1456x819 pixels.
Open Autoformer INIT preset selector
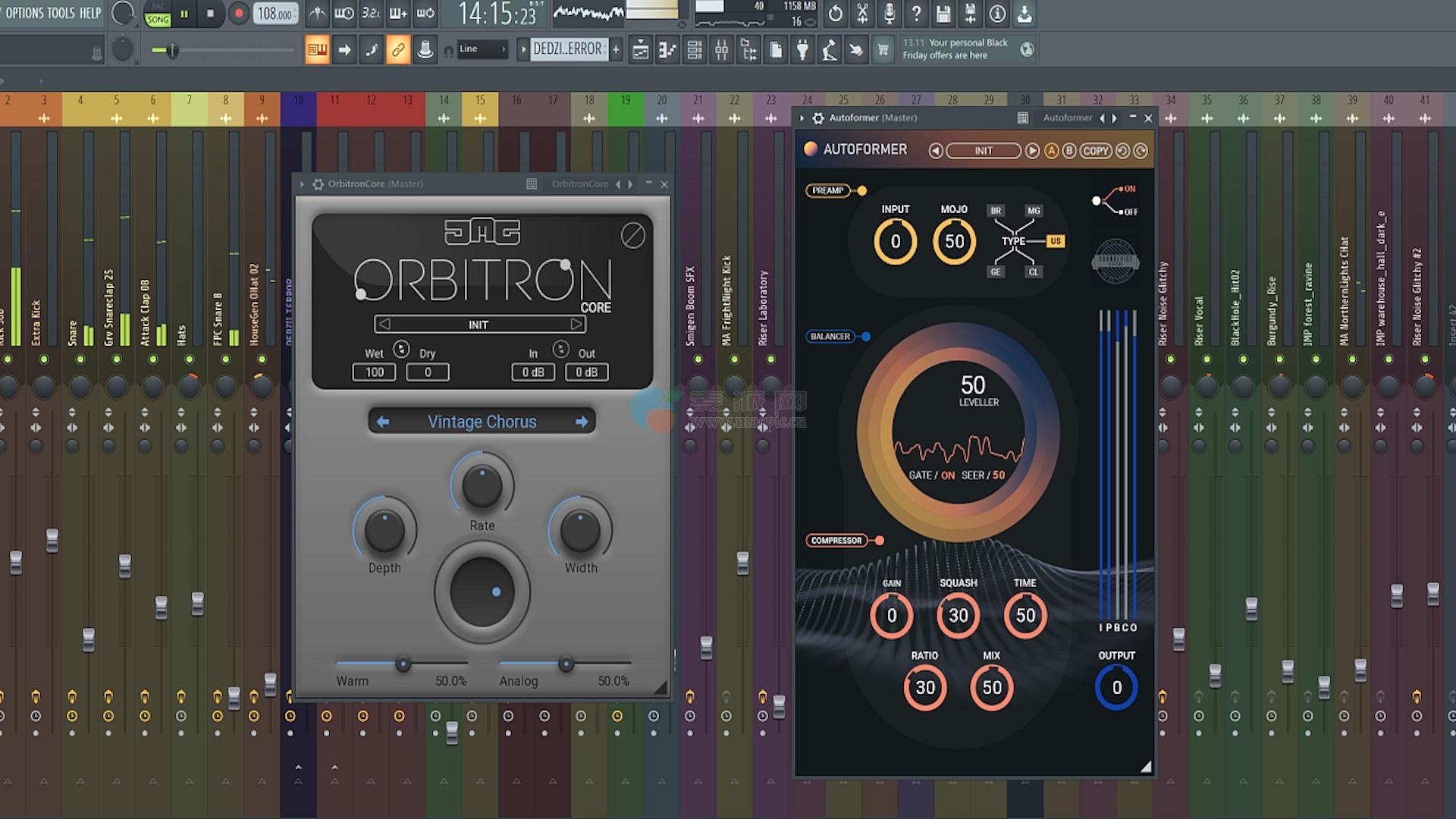pos(983,151)
